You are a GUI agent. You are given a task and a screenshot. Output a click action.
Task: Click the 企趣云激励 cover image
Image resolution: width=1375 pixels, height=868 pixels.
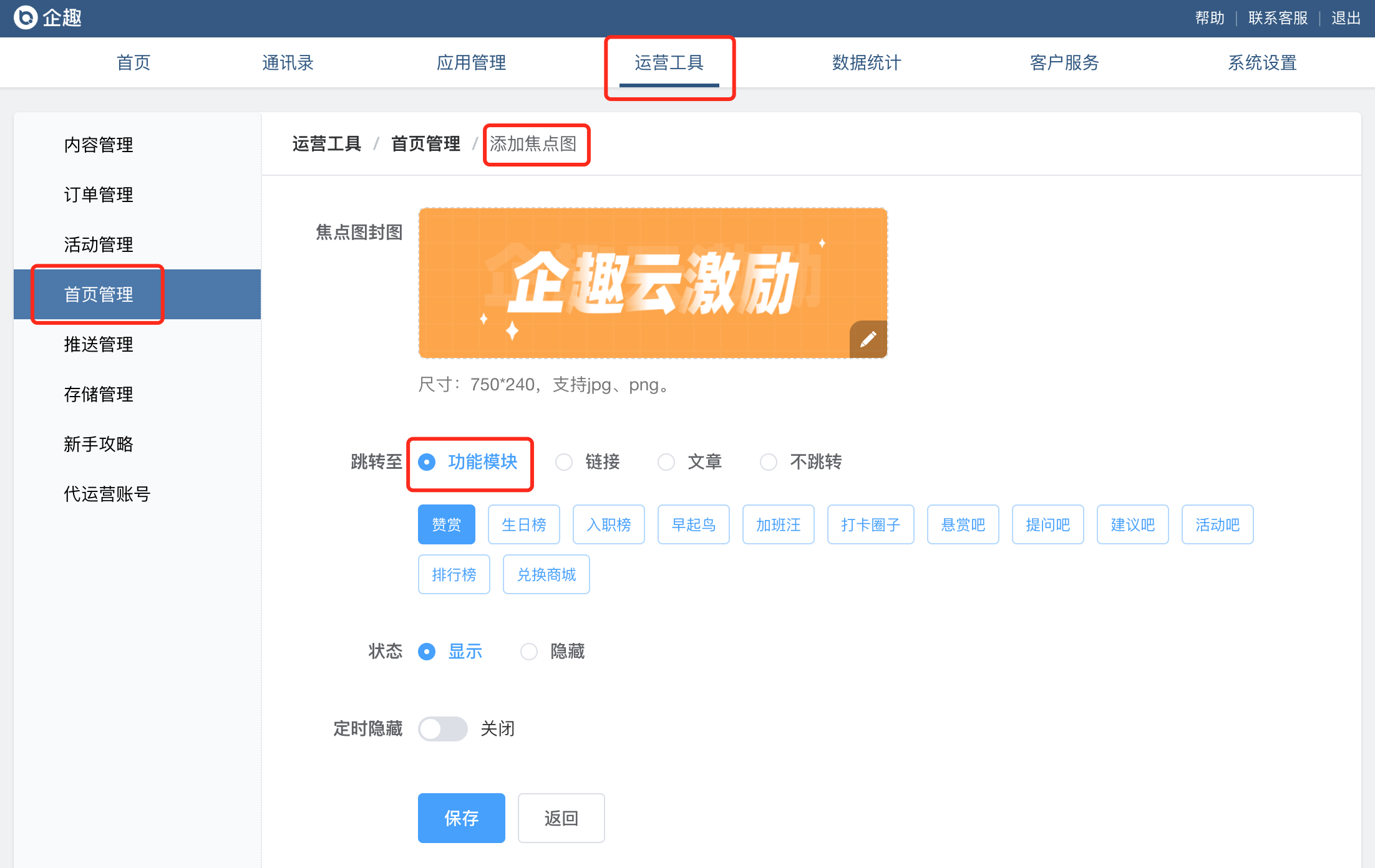pos(653,283)
